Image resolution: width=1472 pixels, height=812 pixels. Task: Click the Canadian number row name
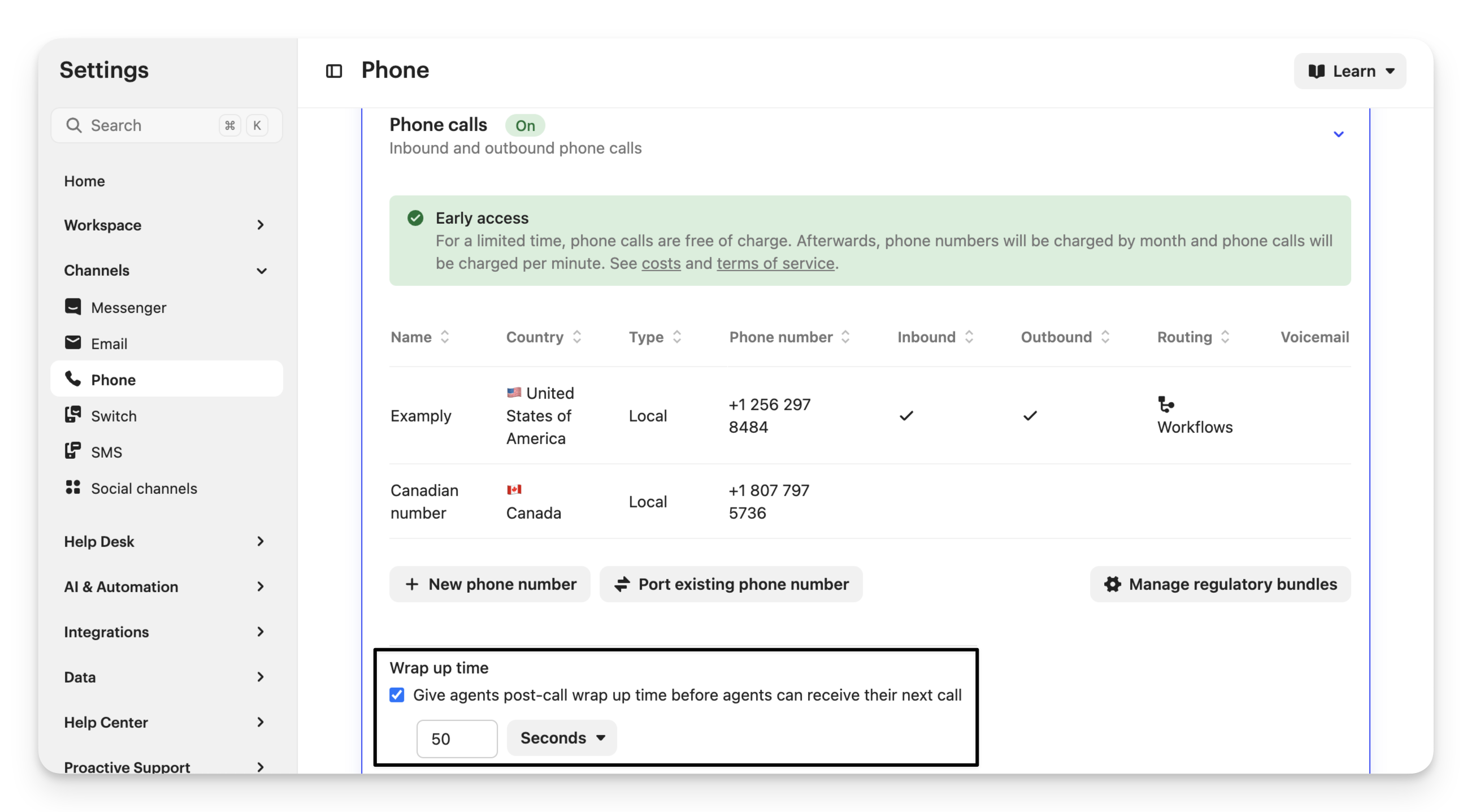tap(424, 501)
